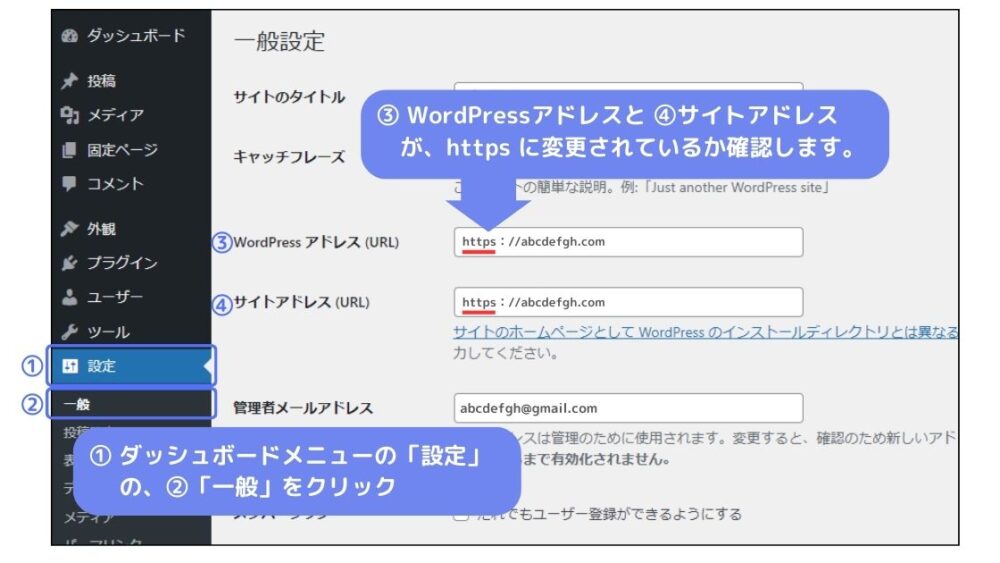
Task: Open the 投稿 menu item
Action: [131, 81]
